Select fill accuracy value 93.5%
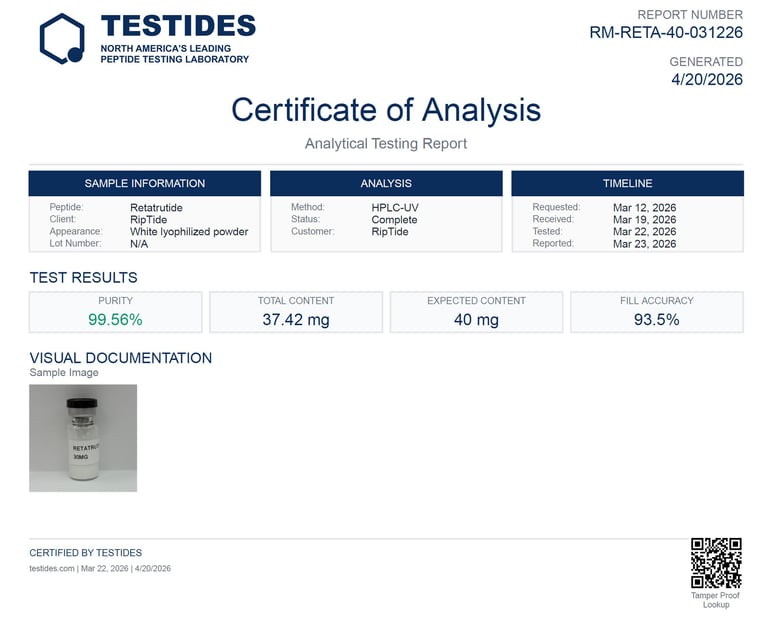 click(656, 320)
